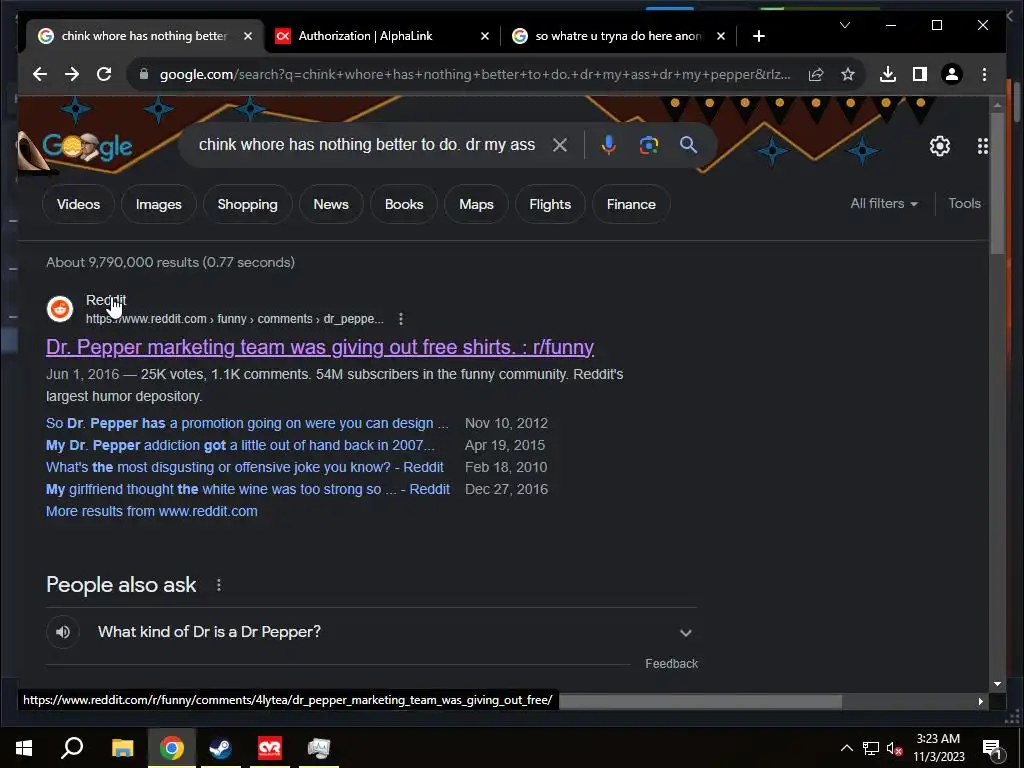Image resolution: width=1024 pixels, height=768 pixels.
Task: Expand 'What kind of Dr is a Dr Pepper?'
Action: [x=371, y=632]
